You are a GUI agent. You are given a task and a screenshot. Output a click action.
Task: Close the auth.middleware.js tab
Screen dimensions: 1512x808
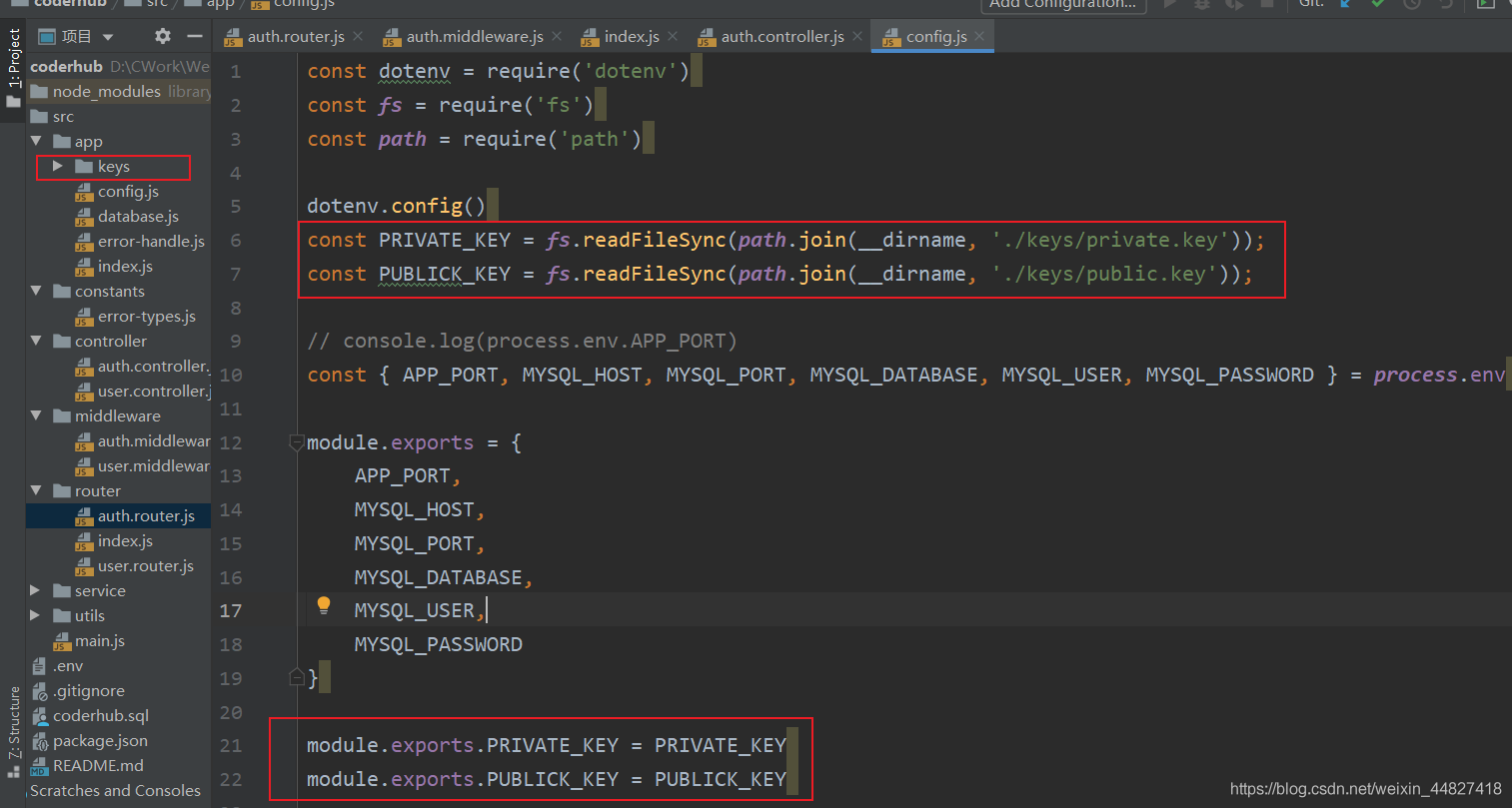click(557, 36)
